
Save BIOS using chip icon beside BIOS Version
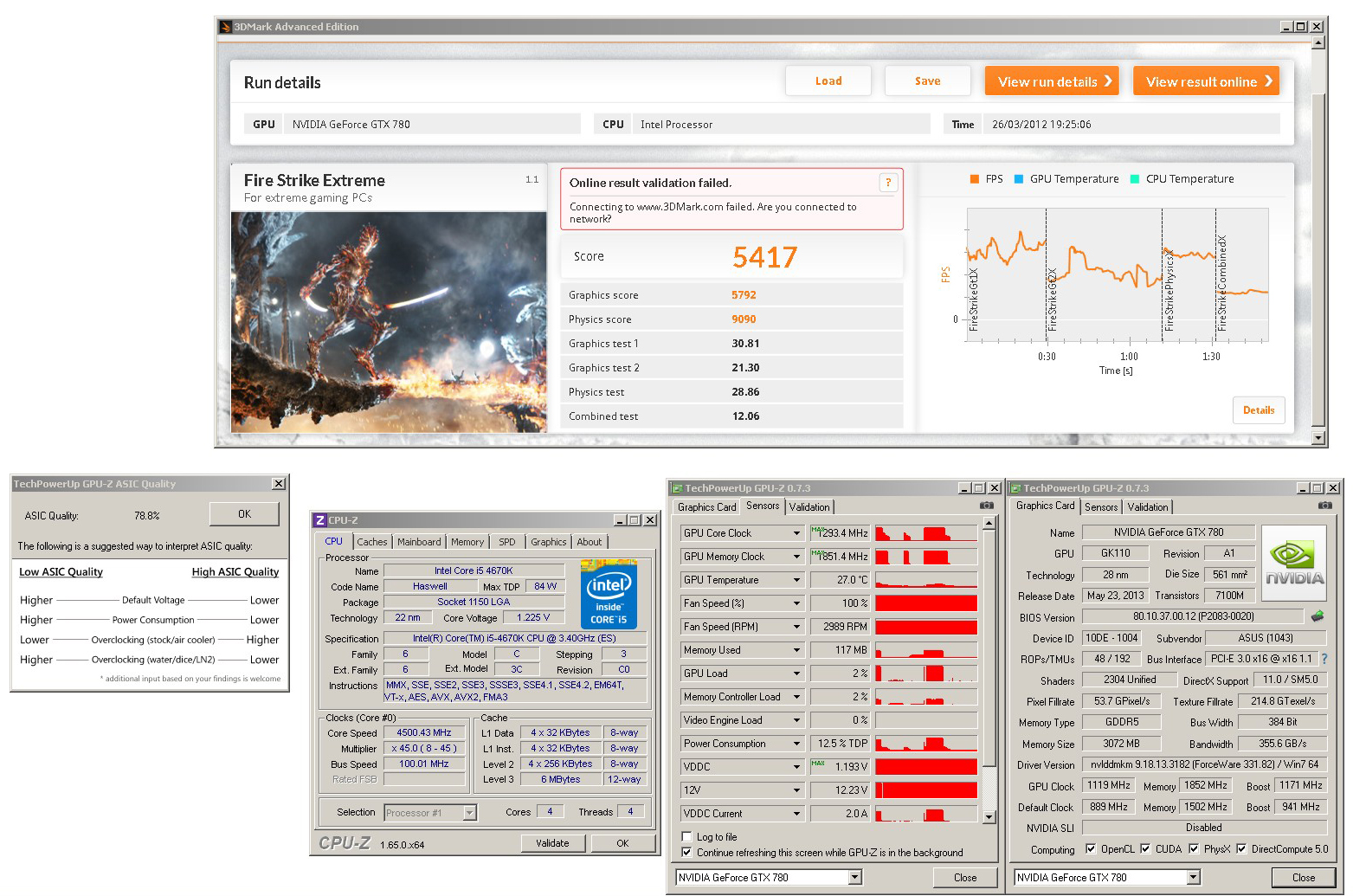click(1318, 616)
